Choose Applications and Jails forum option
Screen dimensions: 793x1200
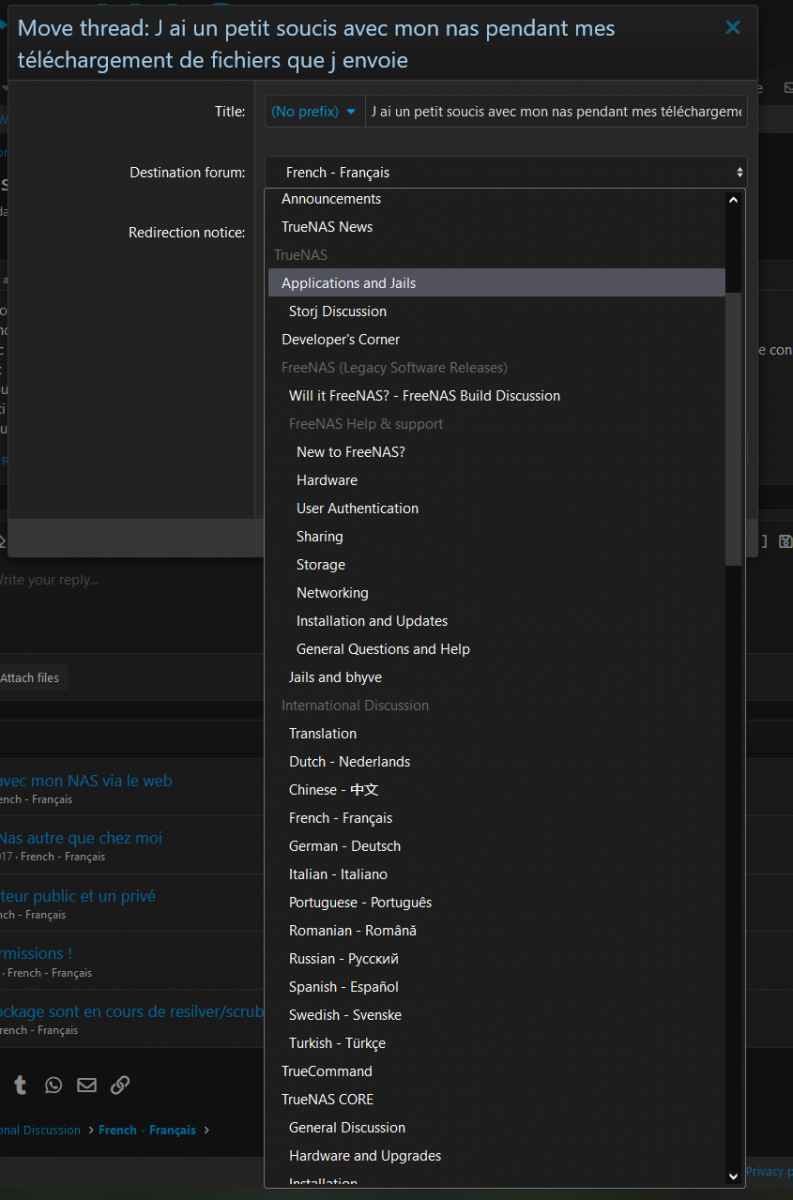[348, 283]
